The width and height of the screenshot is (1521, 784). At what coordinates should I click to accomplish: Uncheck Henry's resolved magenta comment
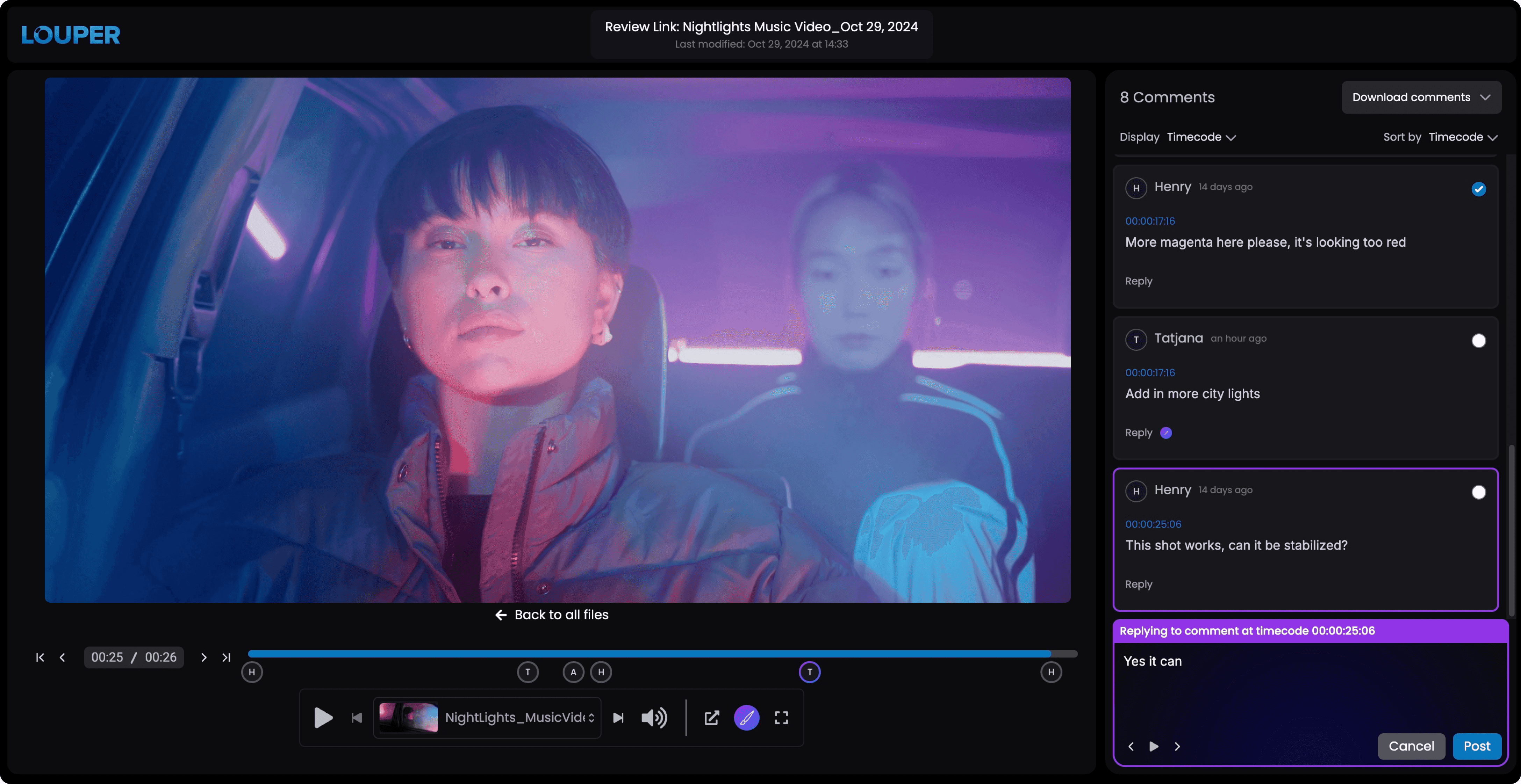[1478, 189]
